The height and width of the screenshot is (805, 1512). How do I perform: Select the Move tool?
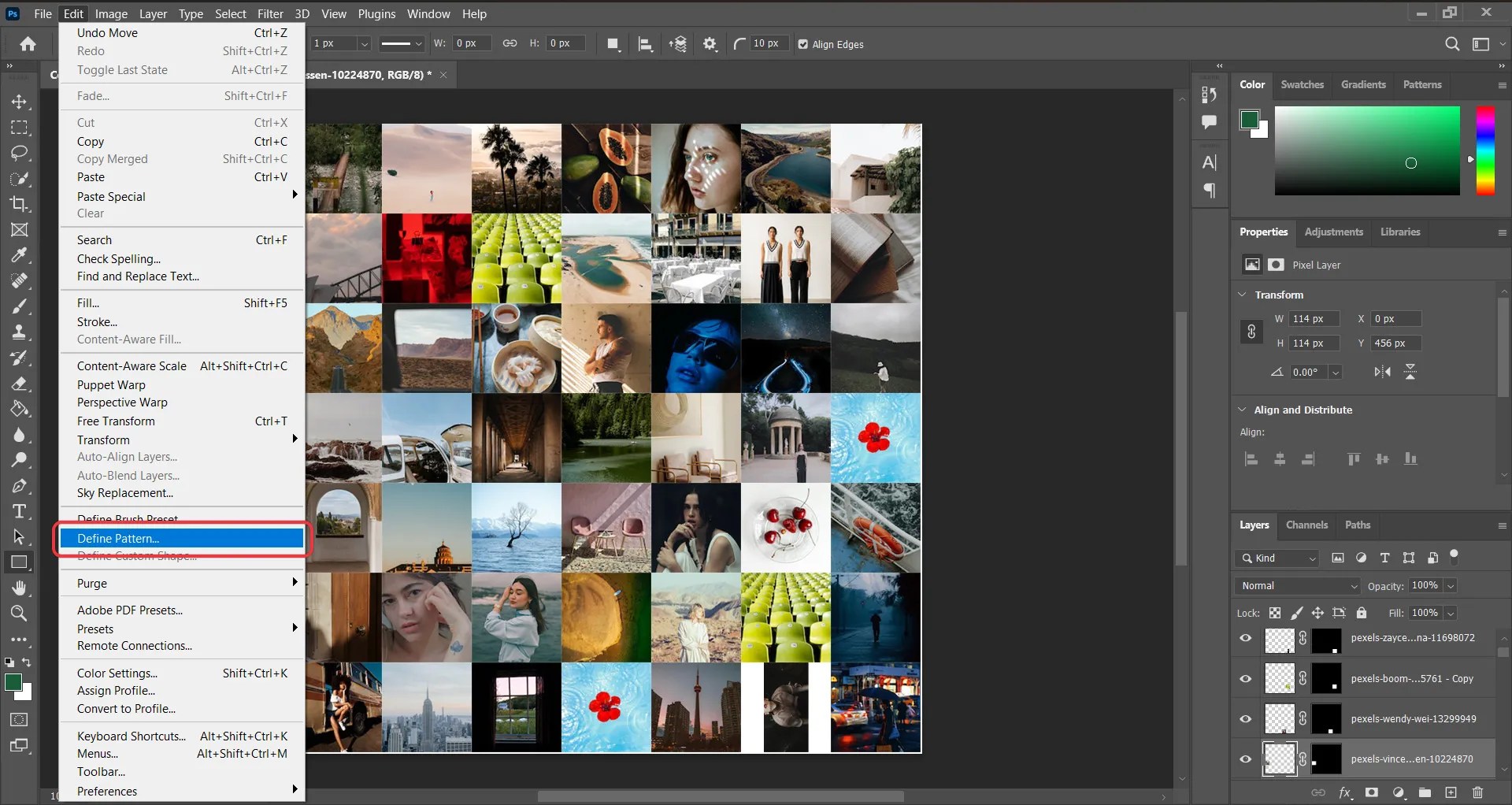click(20, 102)
